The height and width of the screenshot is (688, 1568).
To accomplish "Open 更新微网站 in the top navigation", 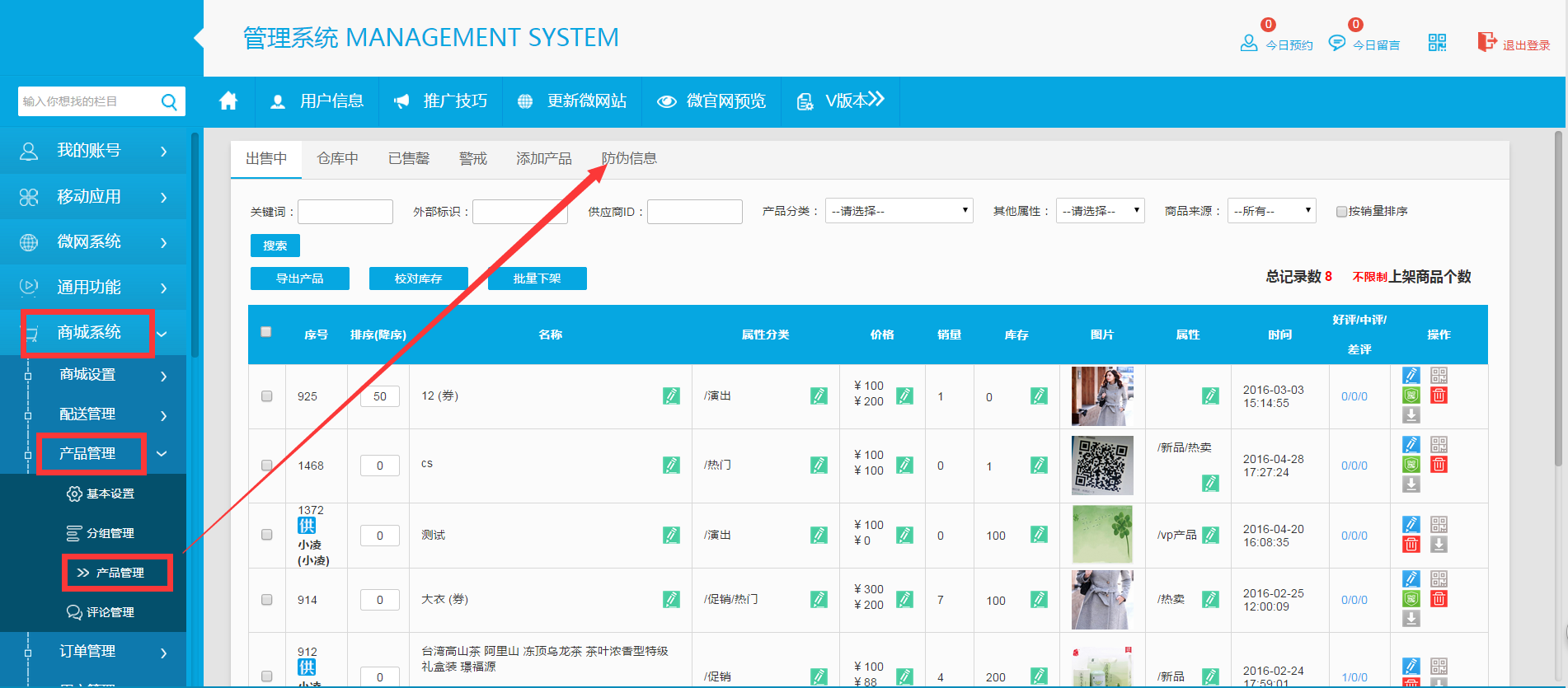I will coord(573,101).
